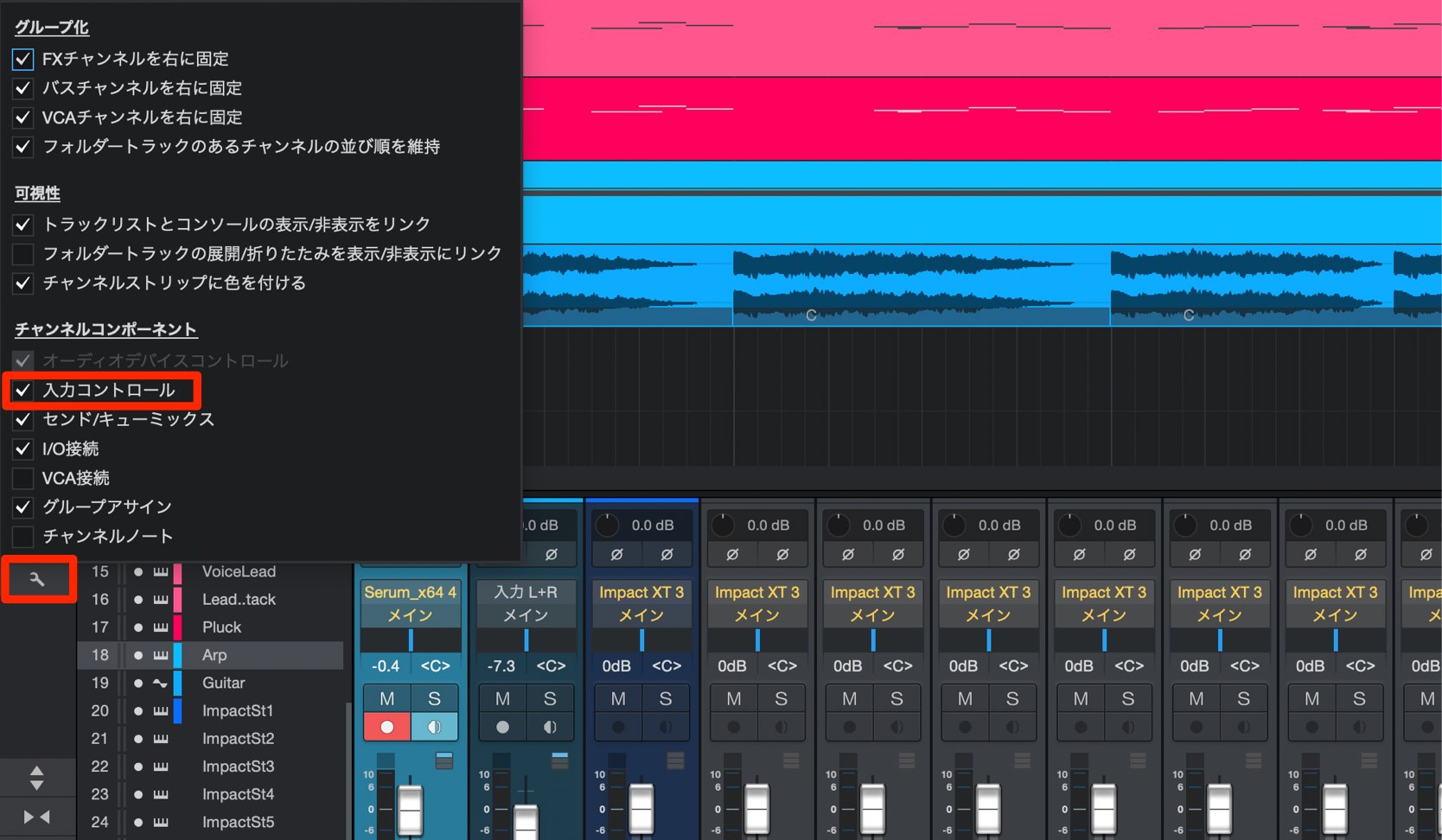
Task: Select the Arp track in the list
Action: [x=211, y=655]
